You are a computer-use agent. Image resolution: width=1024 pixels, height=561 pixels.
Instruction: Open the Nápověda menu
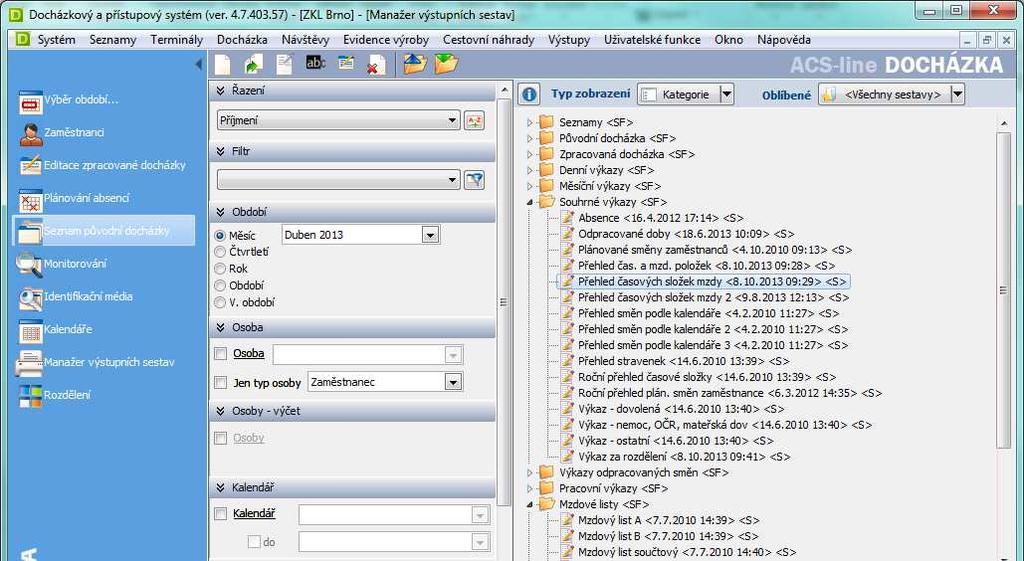(x=784, y=40)
